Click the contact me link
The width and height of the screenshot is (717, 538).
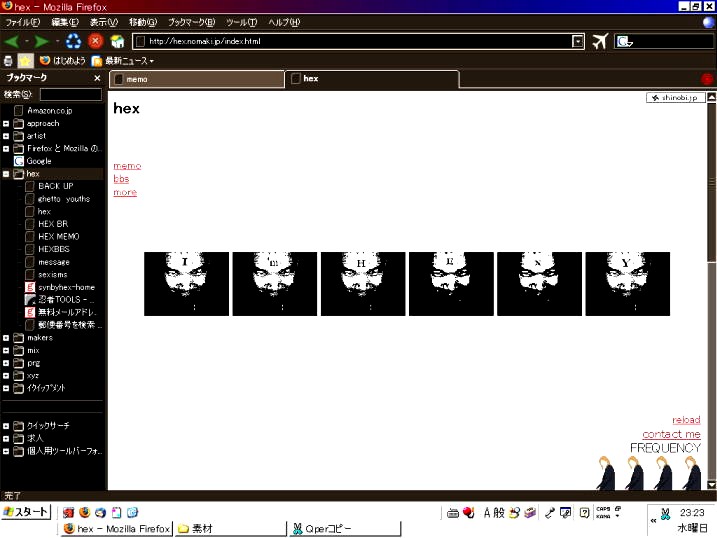point(671,434)
